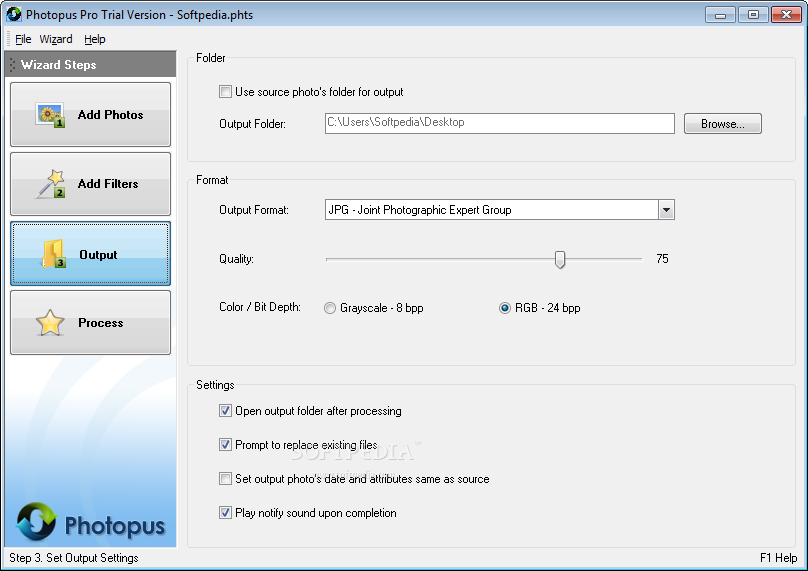Go to the Add Photos step label

[x=110, y=115]
